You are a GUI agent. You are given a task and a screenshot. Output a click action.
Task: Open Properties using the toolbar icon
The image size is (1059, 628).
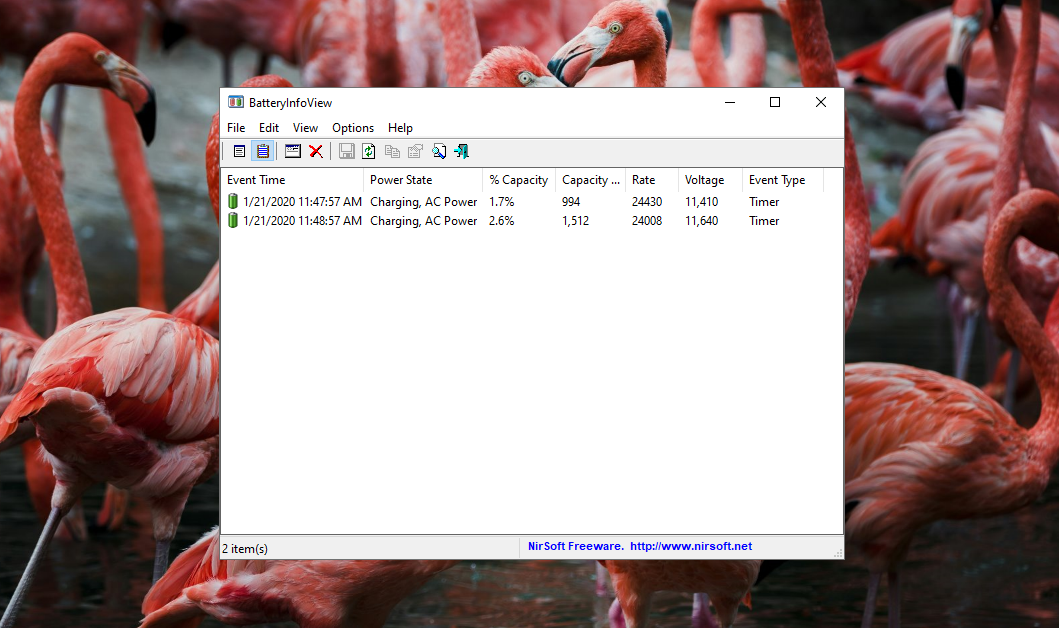(x=415, y=151)
